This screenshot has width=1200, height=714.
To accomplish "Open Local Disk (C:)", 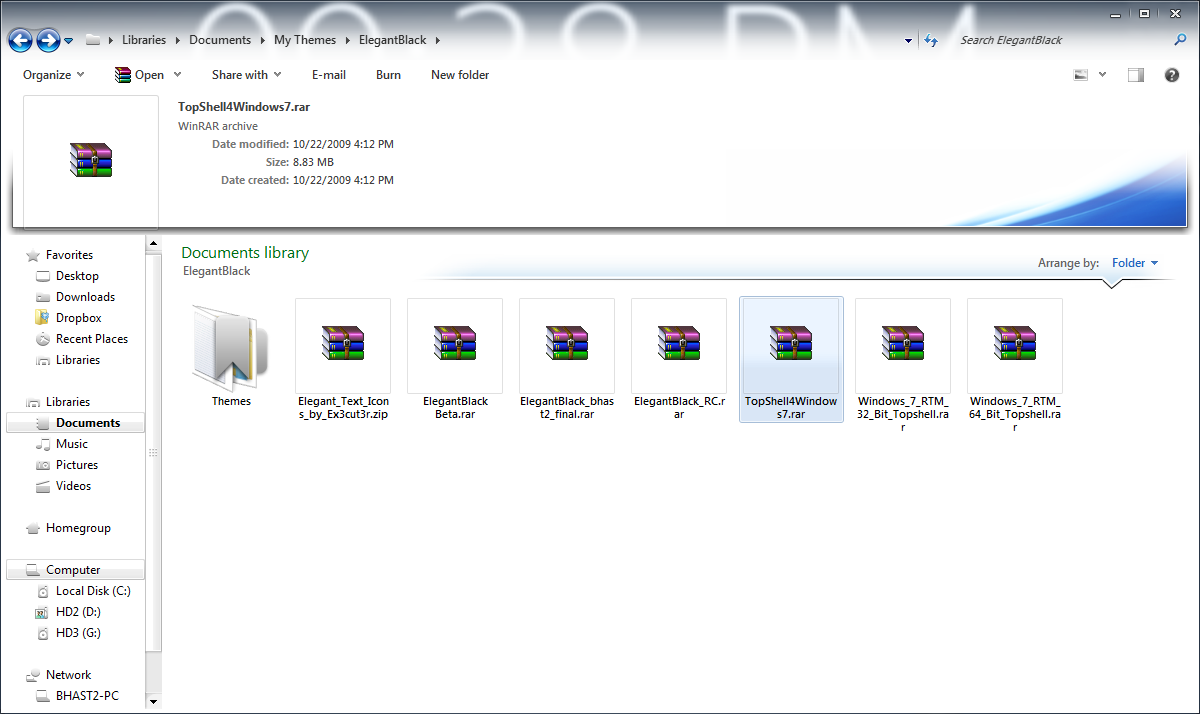I will 93,591.
